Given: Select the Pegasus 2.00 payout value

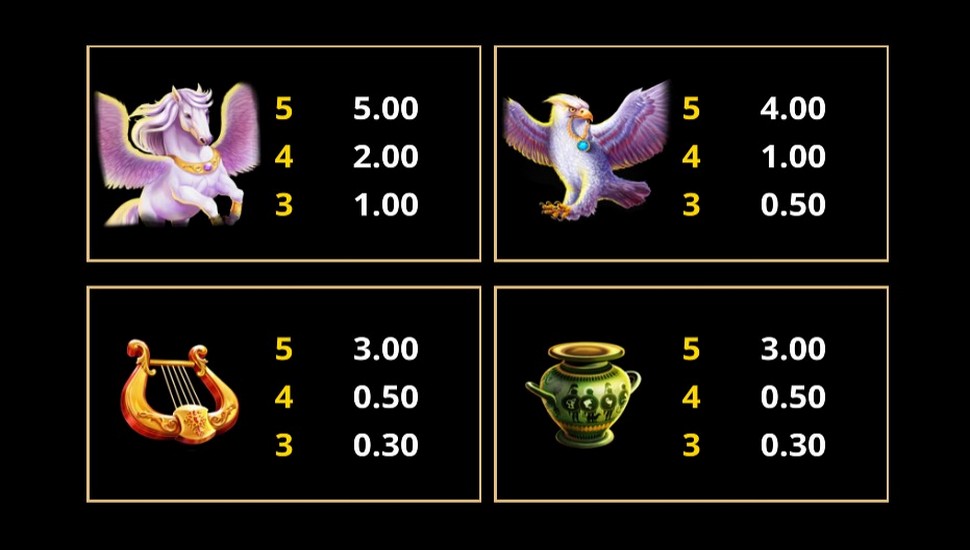Looking at the screenshot, I should click(386, 157).
